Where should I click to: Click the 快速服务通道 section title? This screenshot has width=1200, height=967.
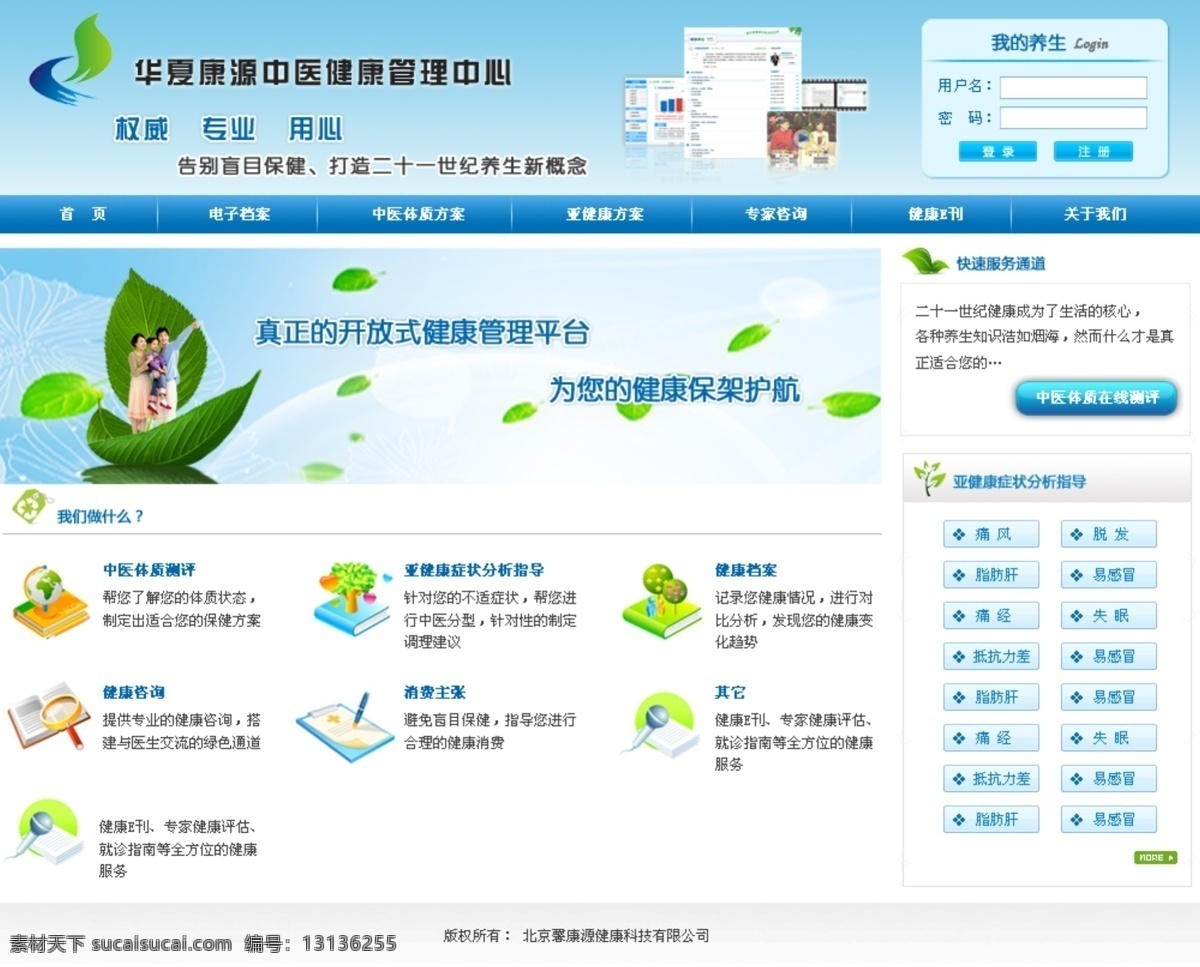[x=1001, y=264]
